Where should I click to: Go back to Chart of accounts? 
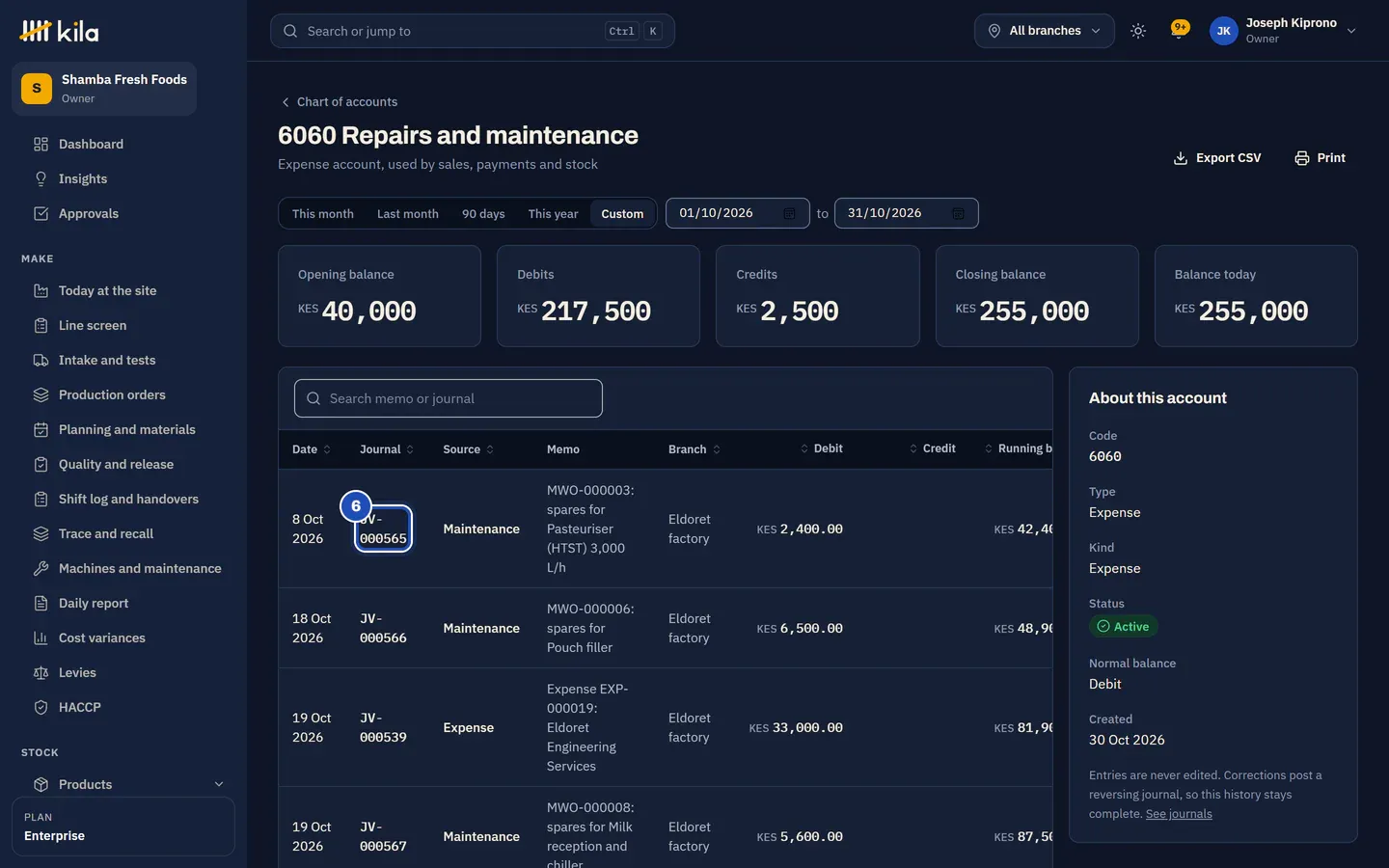339,101
